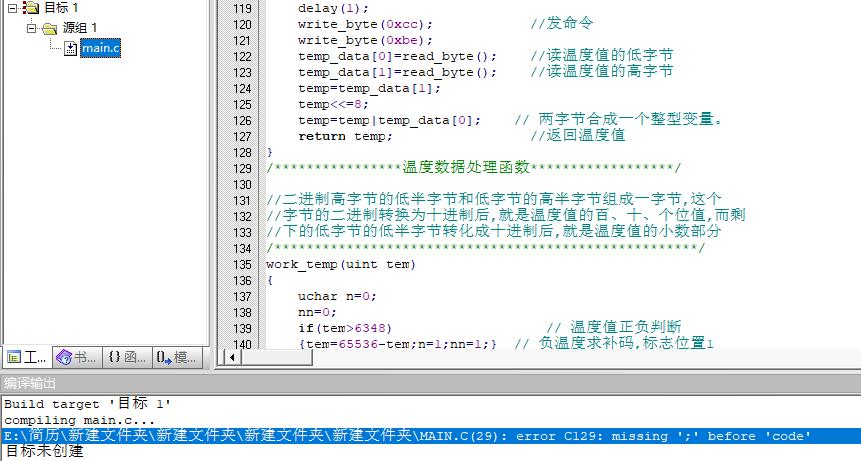Place cursor on the "if(tem>6348)" line

tap(345, 328)
